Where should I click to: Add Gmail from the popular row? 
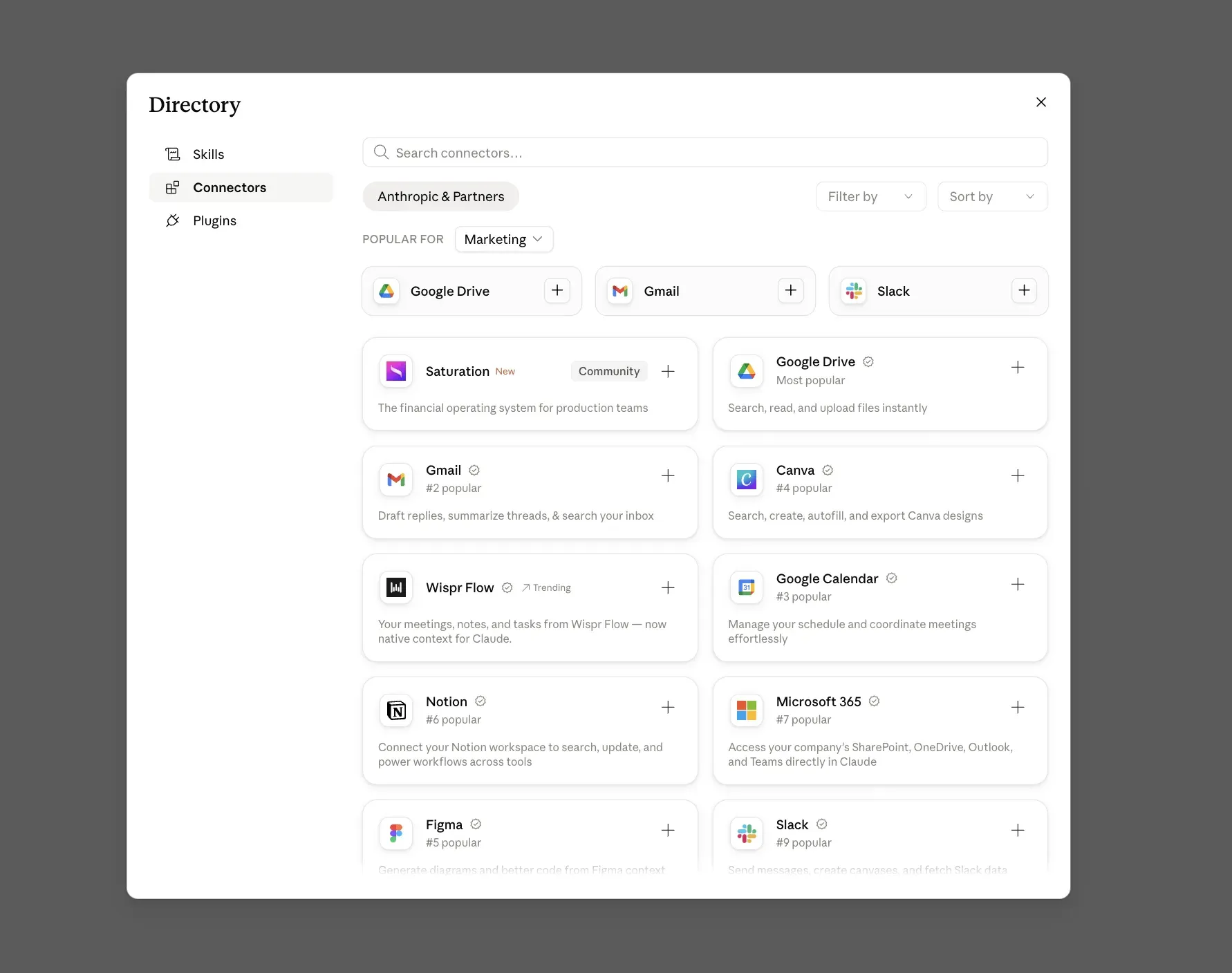click(x=791, y=290)
